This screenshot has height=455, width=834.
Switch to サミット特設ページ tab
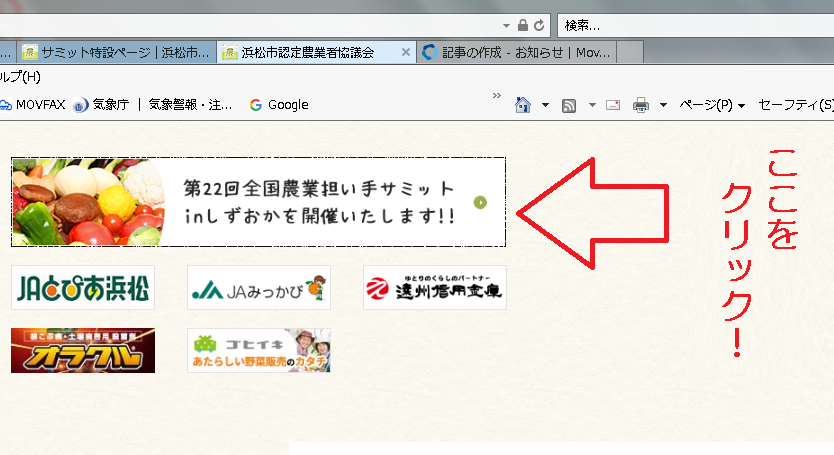[116, 52]
